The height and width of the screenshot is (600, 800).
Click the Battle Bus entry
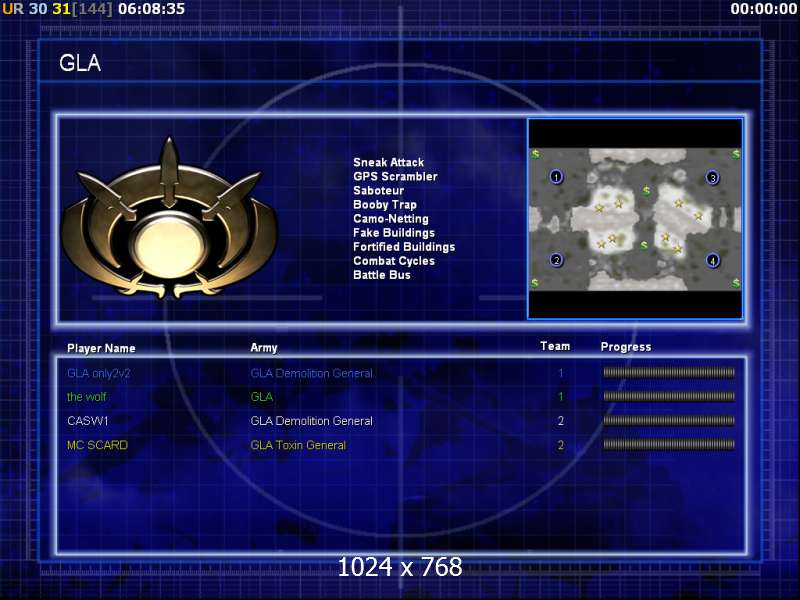(x=382, y=275)
